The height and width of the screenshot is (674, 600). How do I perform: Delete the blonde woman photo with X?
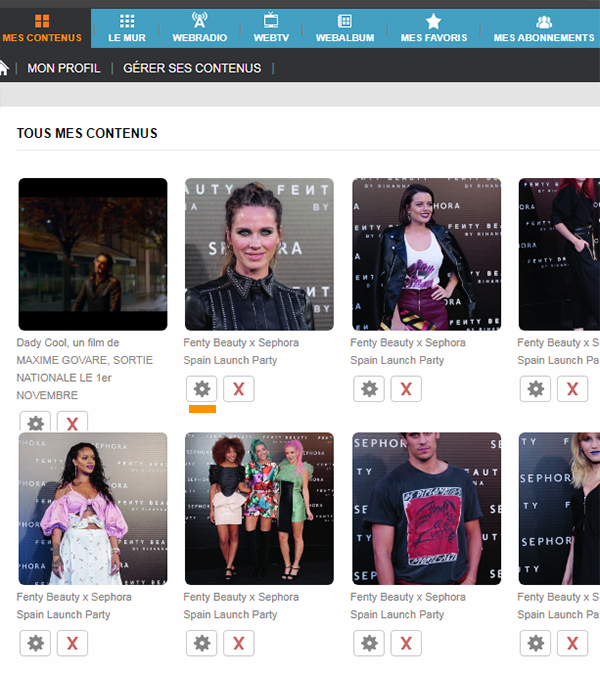[x=572, y=643]
